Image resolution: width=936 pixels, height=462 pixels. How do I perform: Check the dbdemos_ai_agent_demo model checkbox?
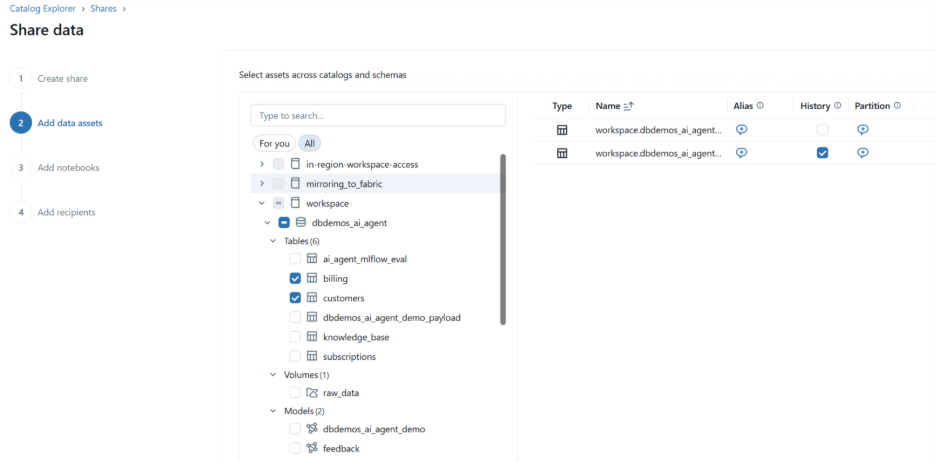coord(295,429)
